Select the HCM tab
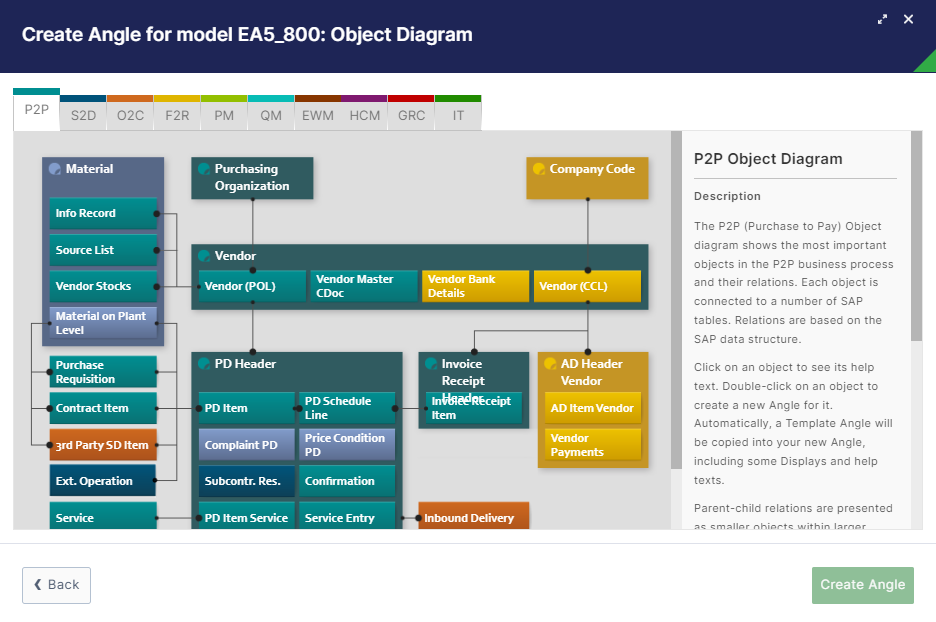This screenshot has width=936, height=622. click(x=365, y=115)
